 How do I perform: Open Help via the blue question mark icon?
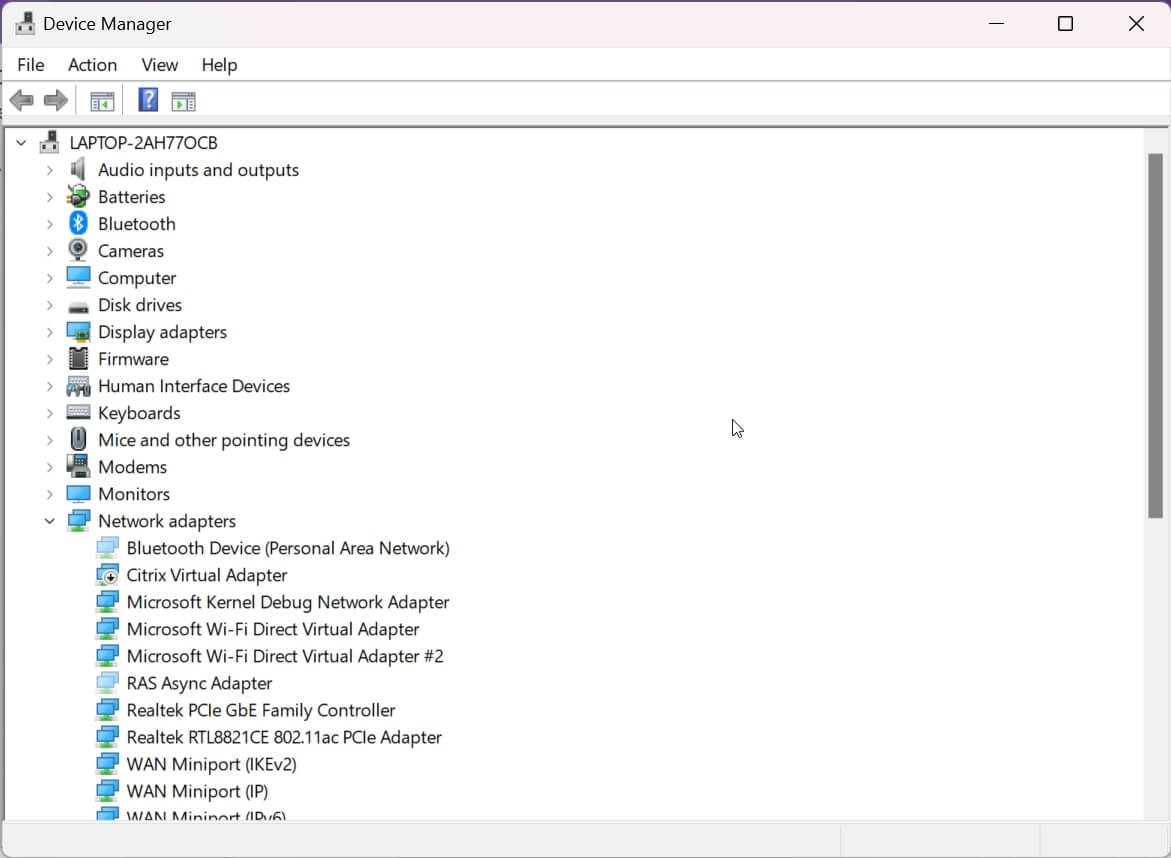148,99
